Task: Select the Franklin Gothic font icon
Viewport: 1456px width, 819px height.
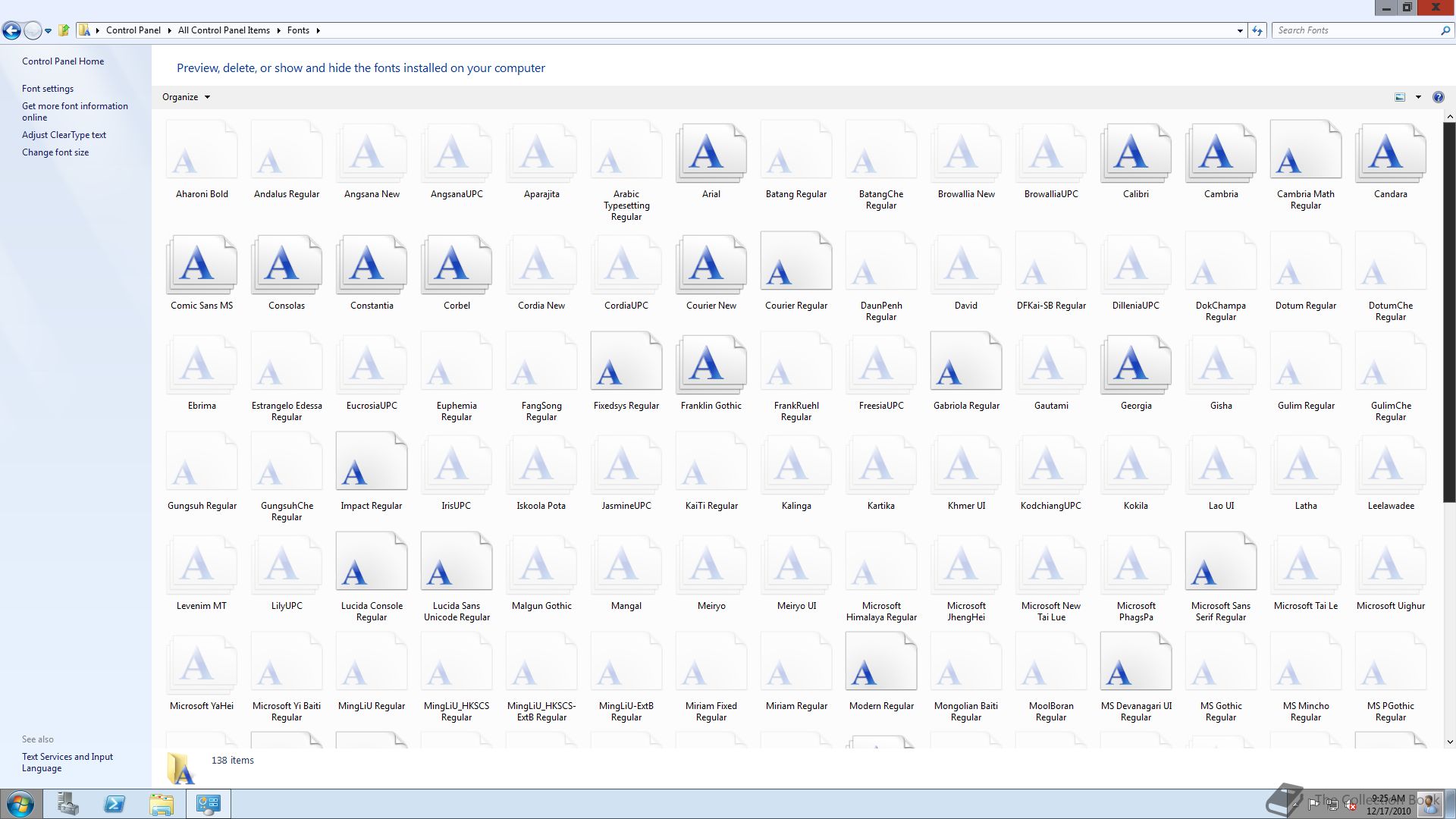Action: pos(711,366)
